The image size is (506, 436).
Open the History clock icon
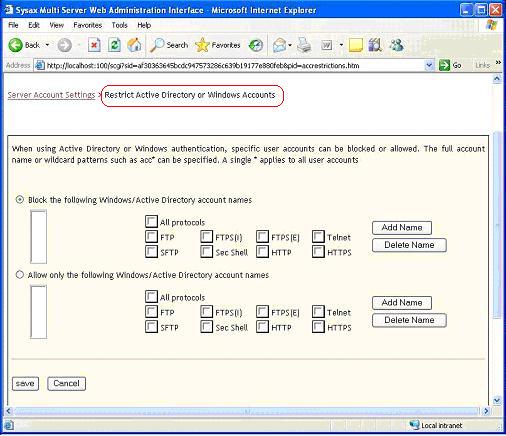pos(256,45)
